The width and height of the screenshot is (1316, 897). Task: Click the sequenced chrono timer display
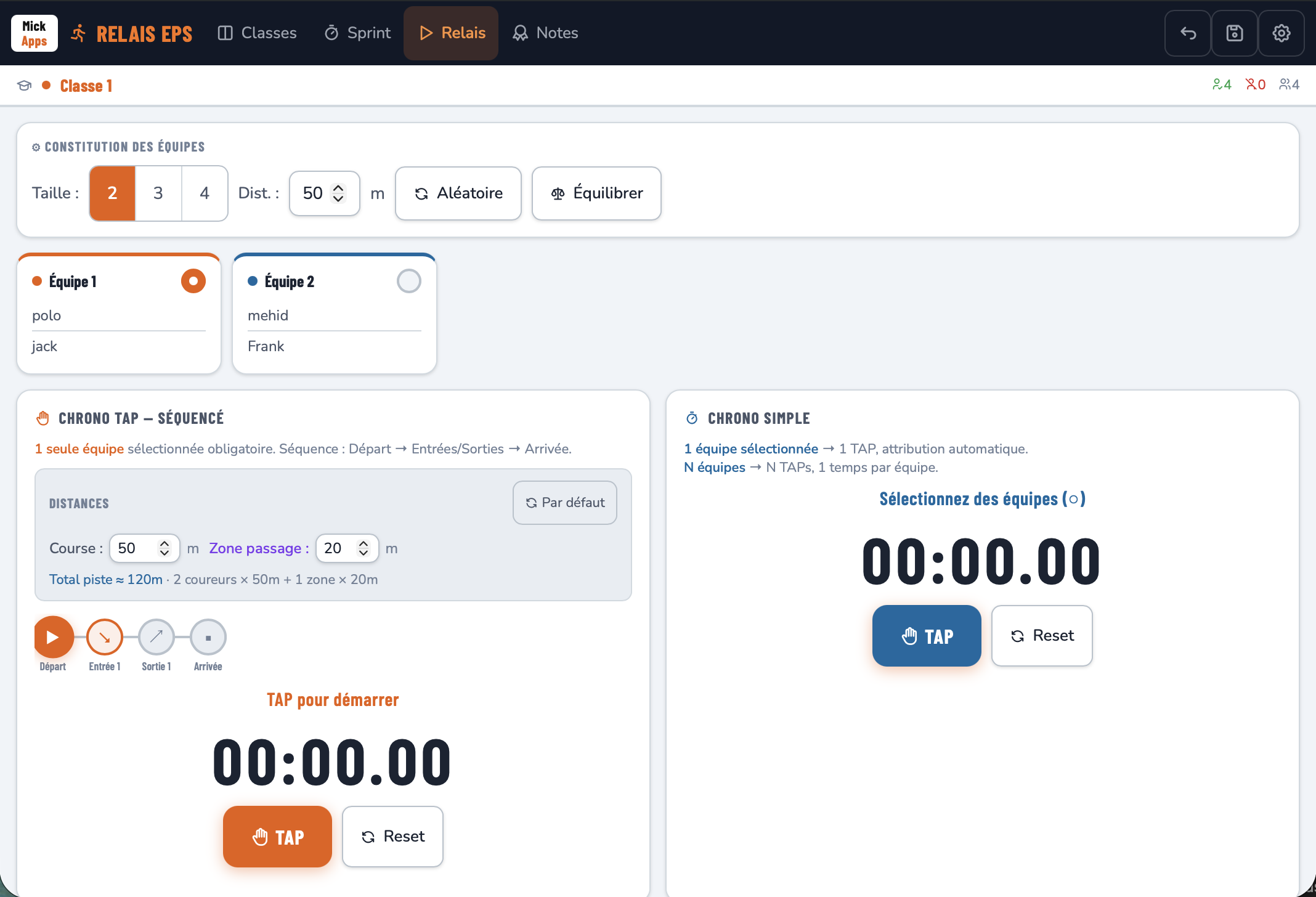point(333,763)
